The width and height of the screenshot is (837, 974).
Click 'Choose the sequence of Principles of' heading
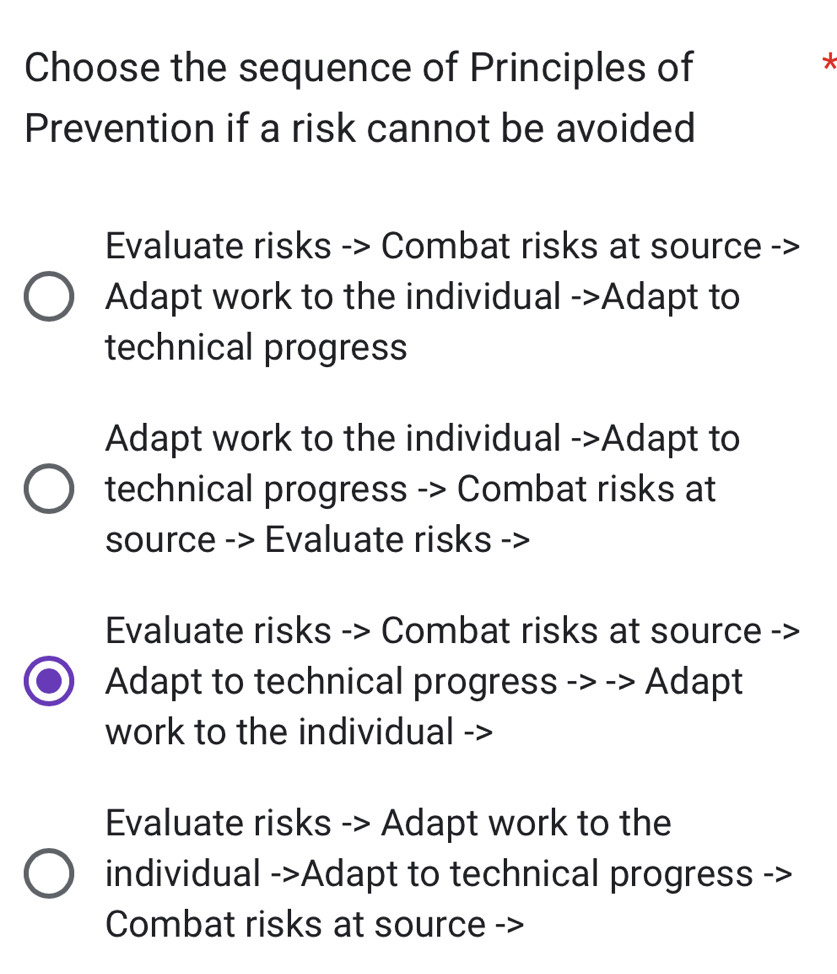358,68
